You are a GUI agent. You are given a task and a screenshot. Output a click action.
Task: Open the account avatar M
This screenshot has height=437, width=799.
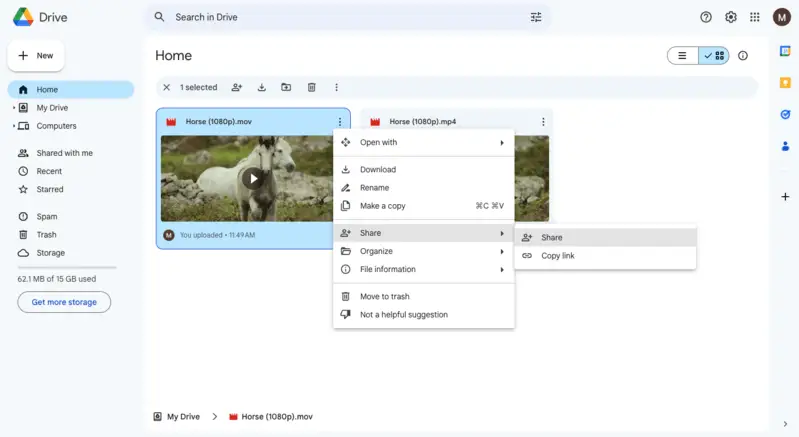pos(781,17)
